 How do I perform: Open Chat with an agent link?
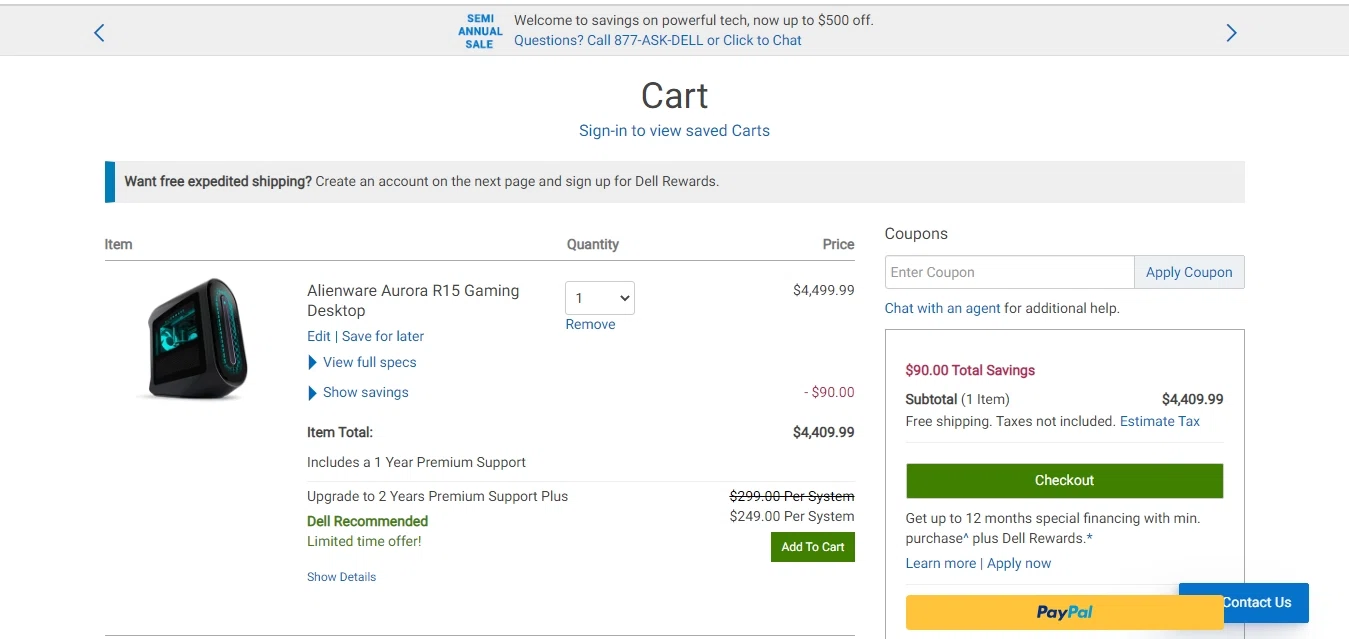[943, 308]
